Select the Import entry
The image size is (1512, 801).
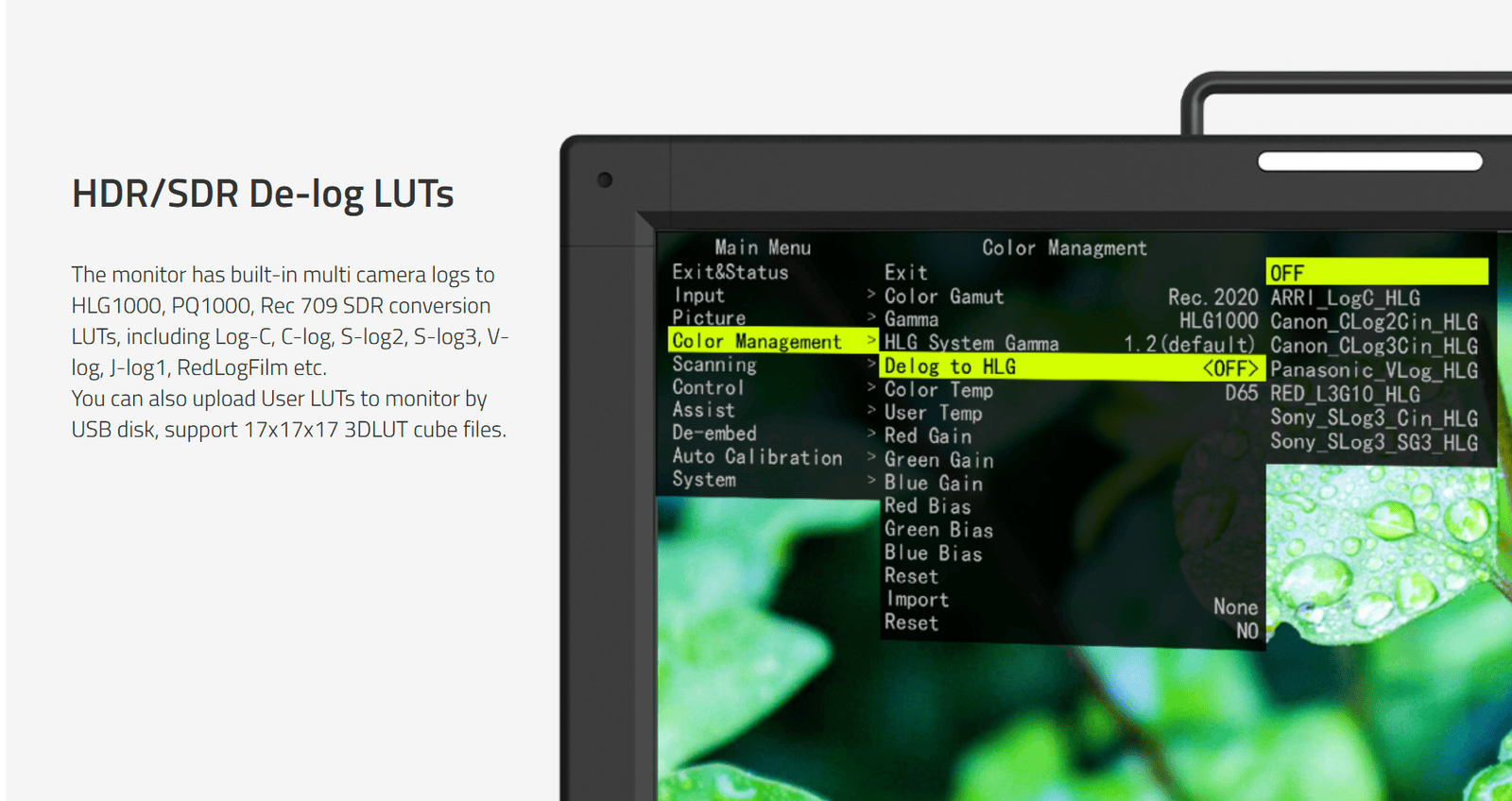917,599
